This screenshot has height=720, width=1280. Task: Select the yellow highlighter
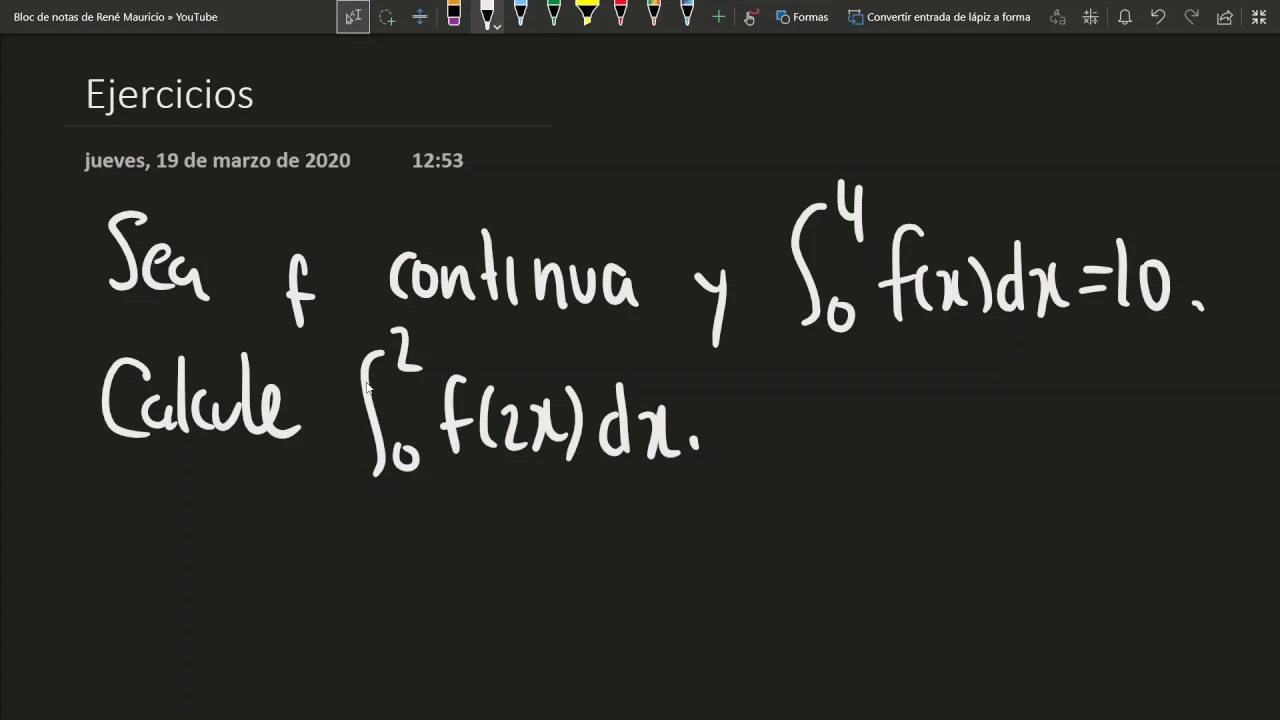587,14
